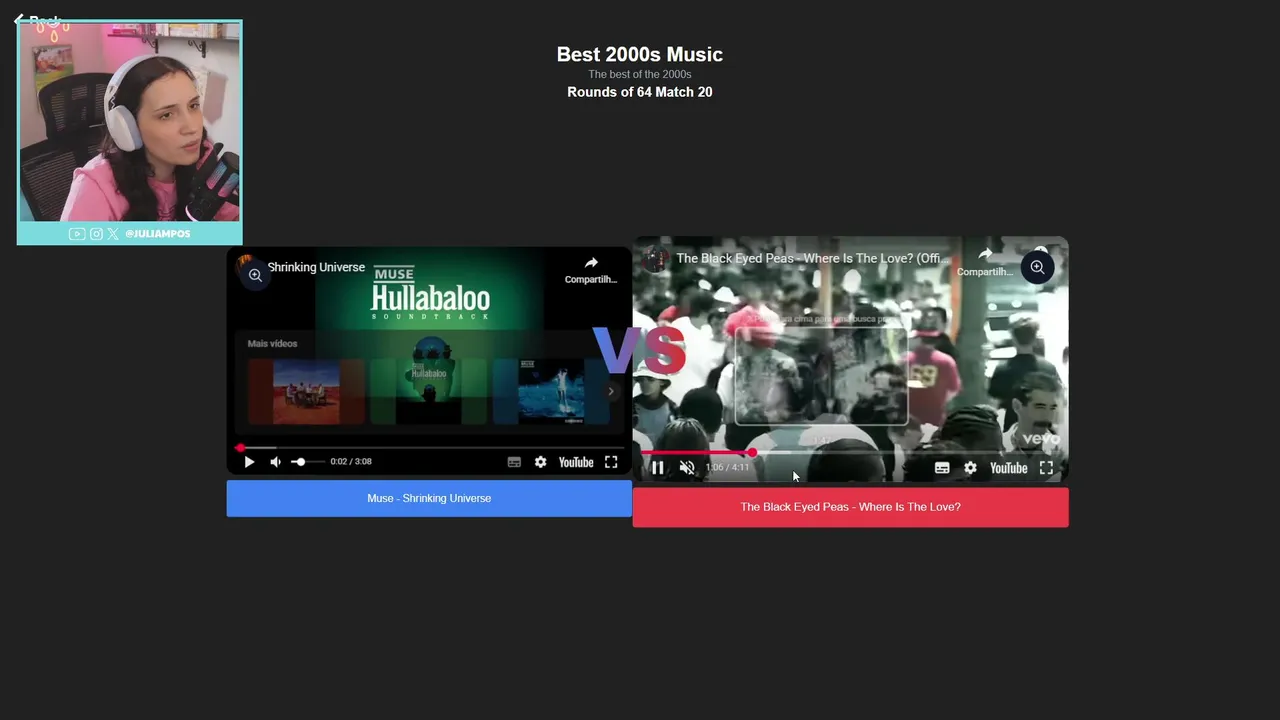
Task: Open settings gear on the Black Eyed Peas video
Action: click(970, 467)
